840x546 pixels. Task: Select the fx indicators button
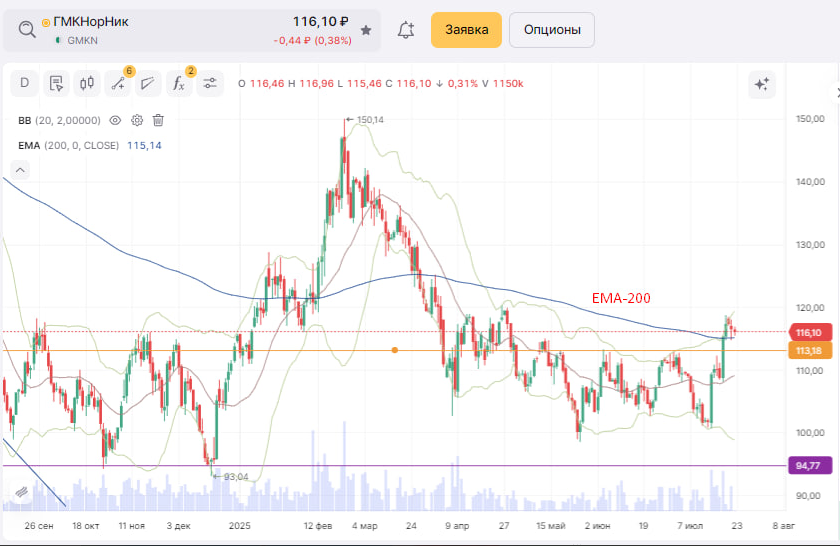[179, 83]
